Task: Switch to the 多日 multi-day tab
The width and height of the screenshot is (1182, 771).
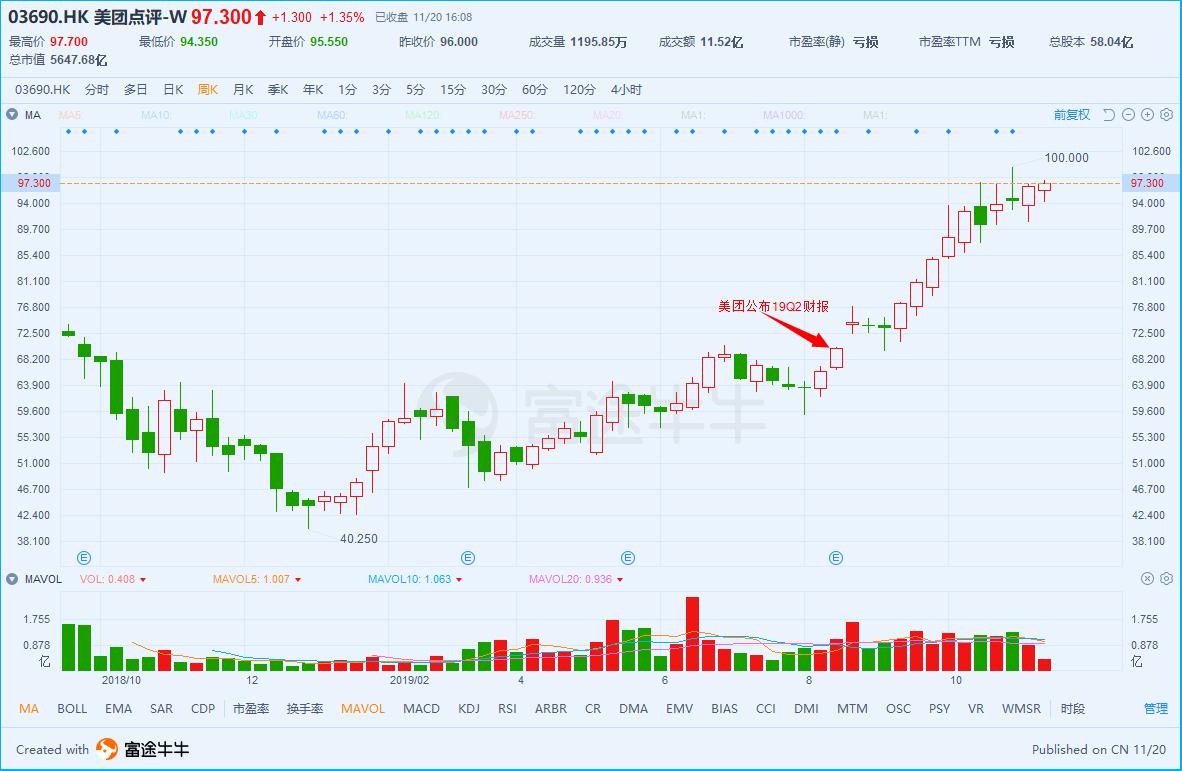Action: click(136, 90)
